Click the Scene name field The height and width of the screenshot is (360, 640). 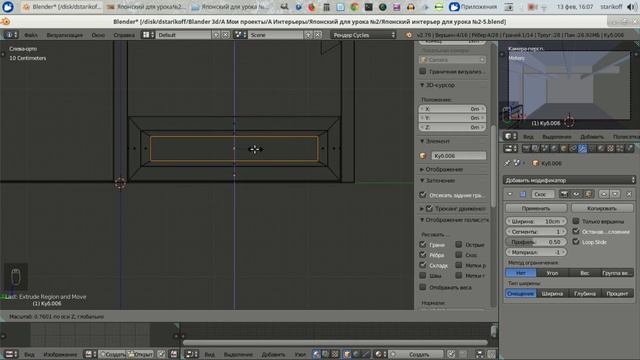[x=276, y=35]
